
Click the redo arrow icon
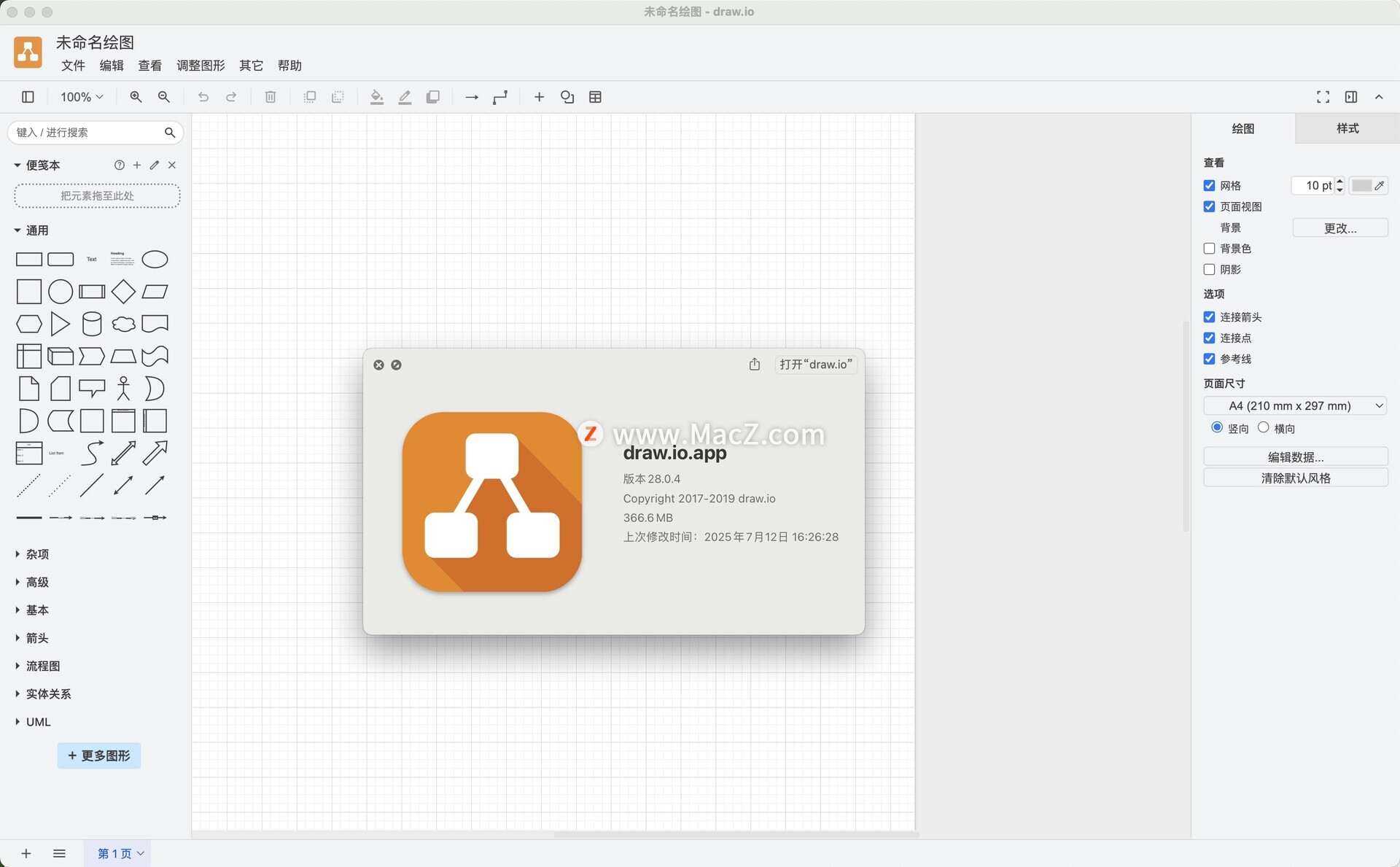pyautogui.click(x=231, y=97)
